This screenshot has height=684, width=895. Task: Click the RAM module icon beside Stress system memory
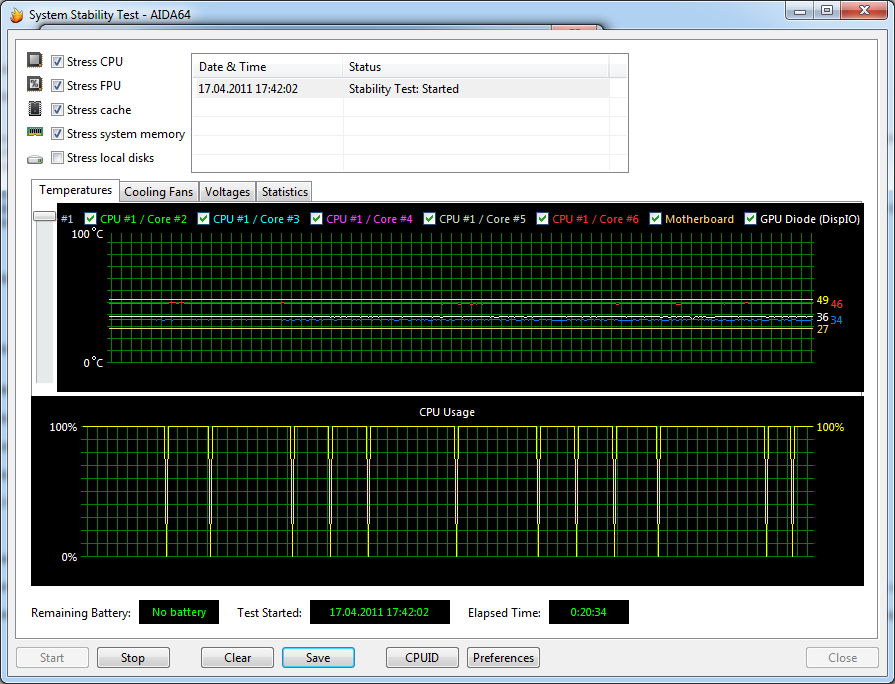(35, 132)
